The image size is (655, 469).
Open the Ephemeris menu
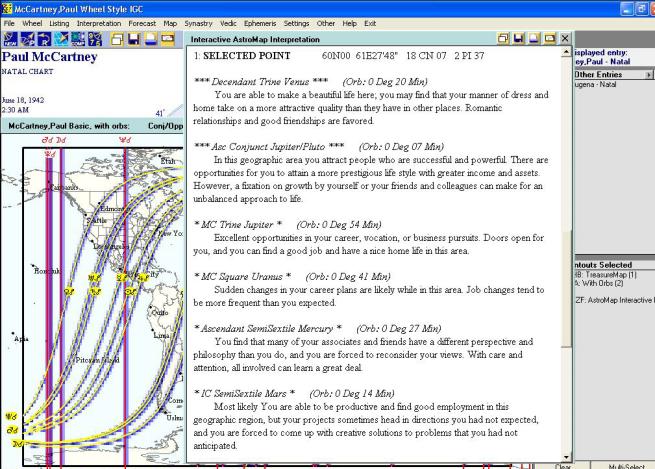pyautogui.click(x=260, y=23)
